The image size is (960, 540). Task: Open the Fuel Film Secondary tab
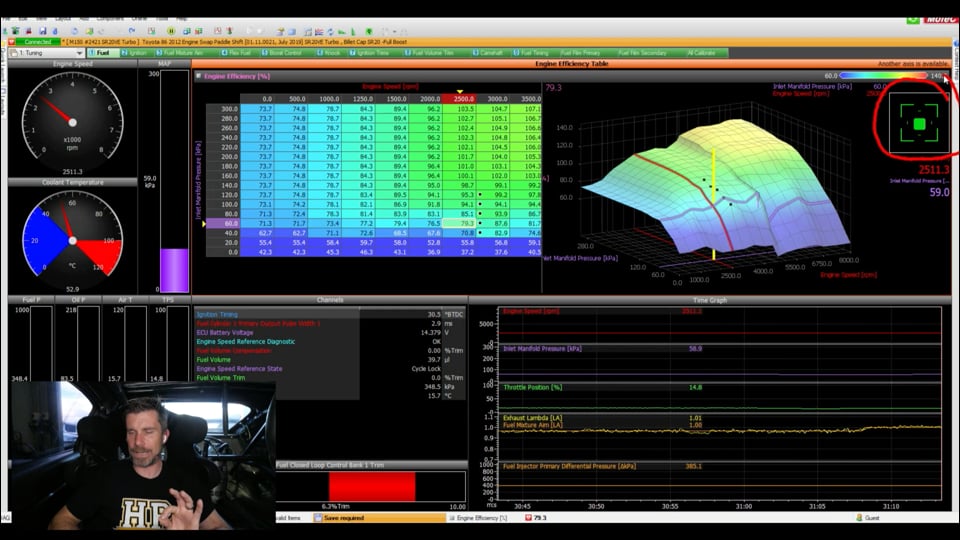(x=642, y=53)
